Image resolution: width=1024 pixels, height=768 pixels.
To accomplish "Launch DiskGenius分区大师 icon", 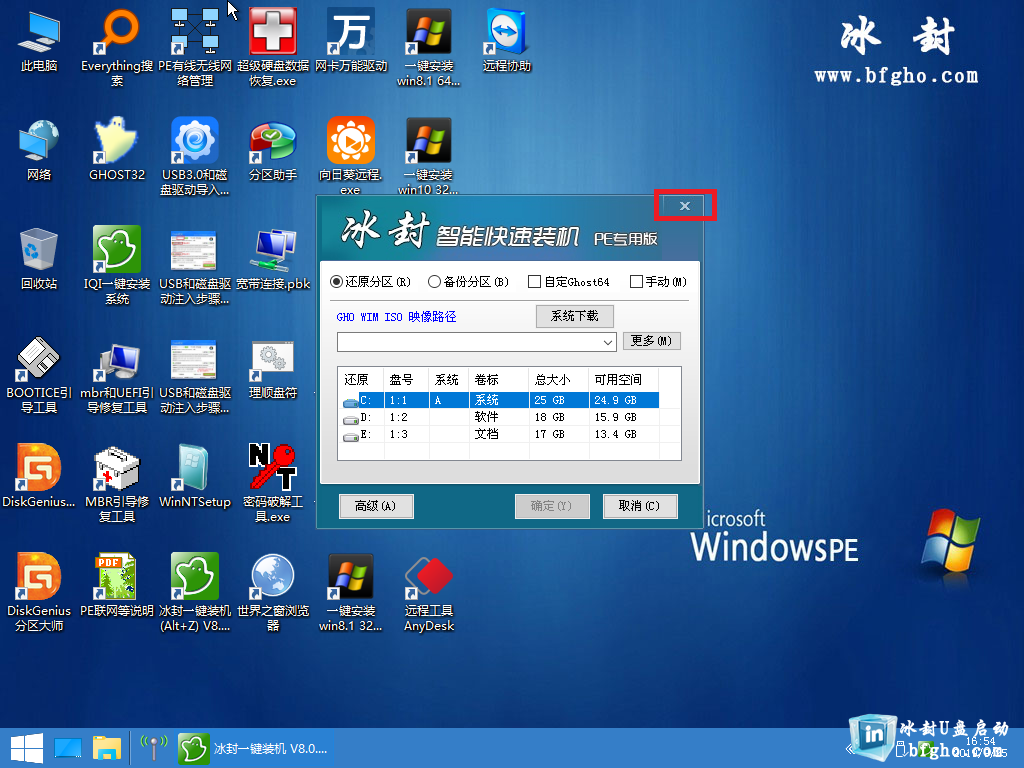I will pos(39,592).
